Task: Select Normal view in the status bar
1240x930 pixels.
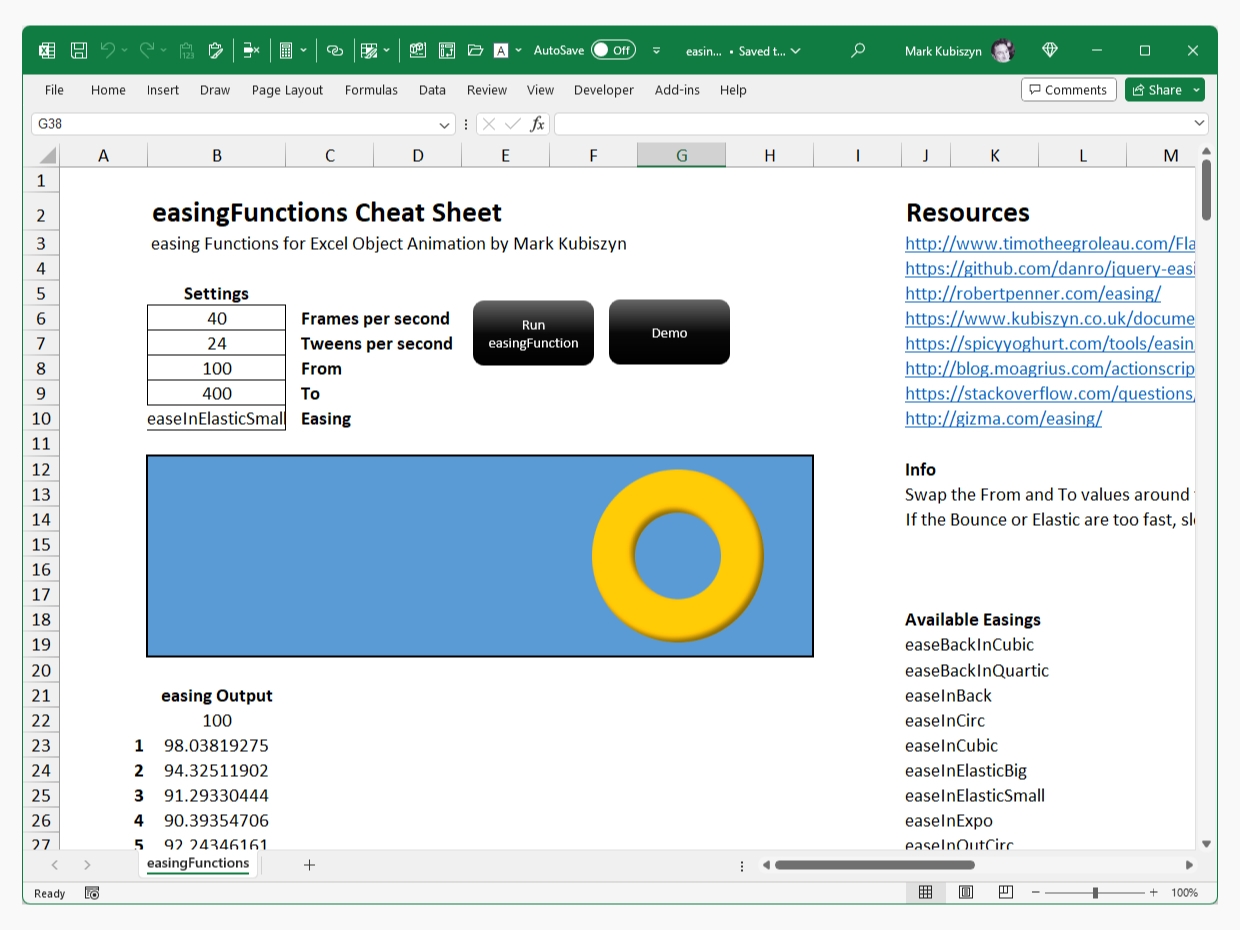Action: (926, 892)
